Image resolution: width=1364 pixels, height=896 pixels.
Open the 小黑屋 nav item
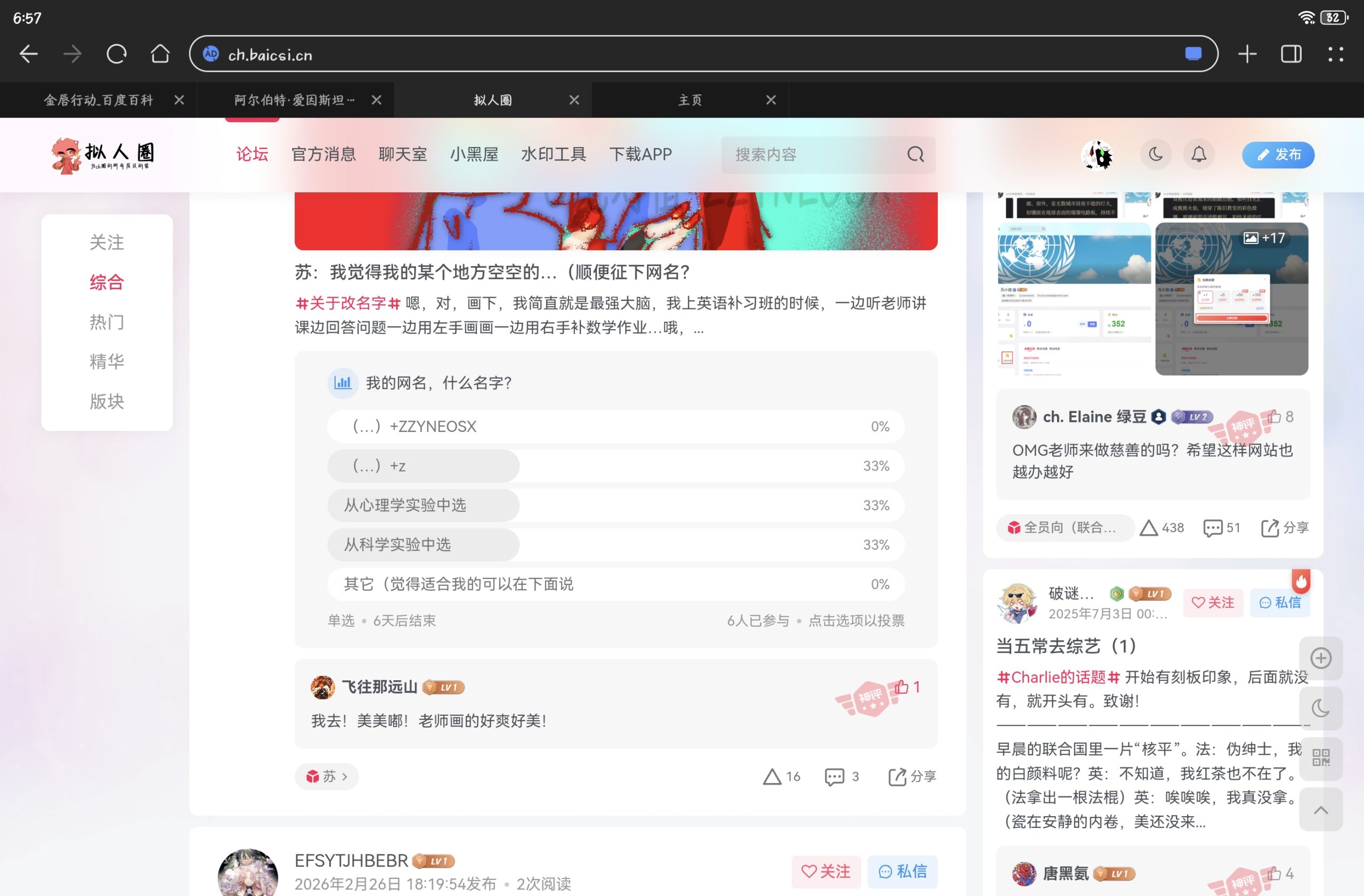point(474,154)
